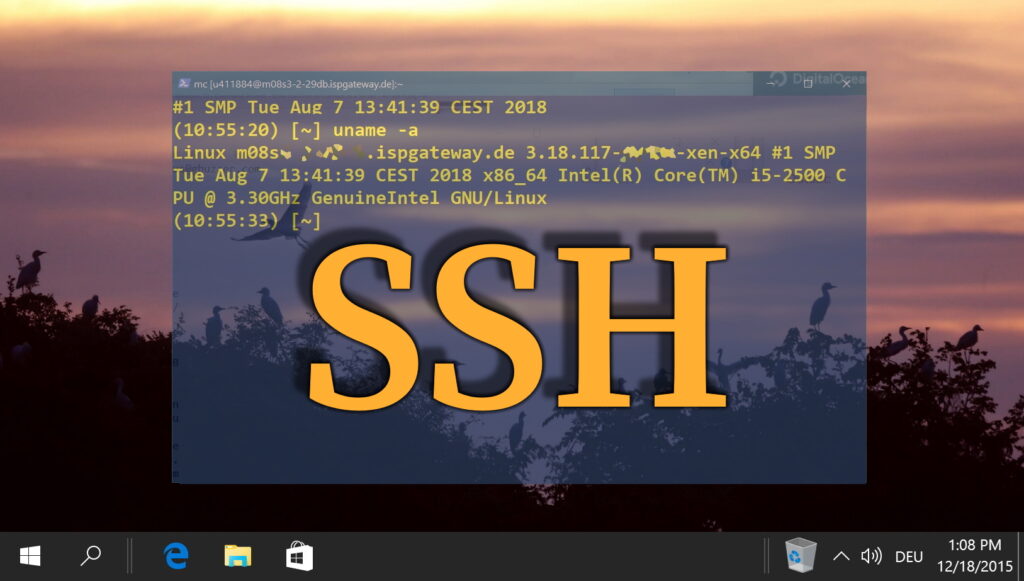Viewport: 1024px width, 581px height.
Task: Minimize the SSH terminal window
Action: coord(771,83)
